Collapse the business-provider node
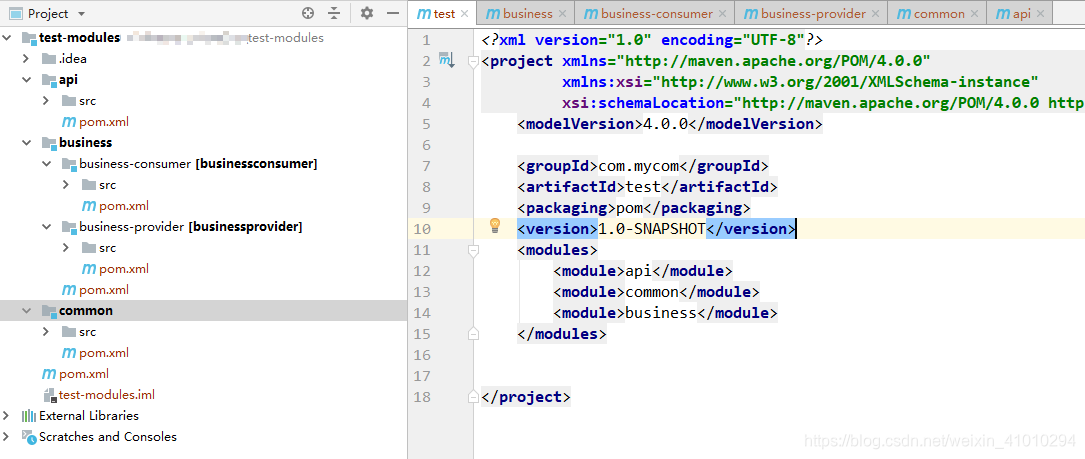 click(x=46, y=227)
